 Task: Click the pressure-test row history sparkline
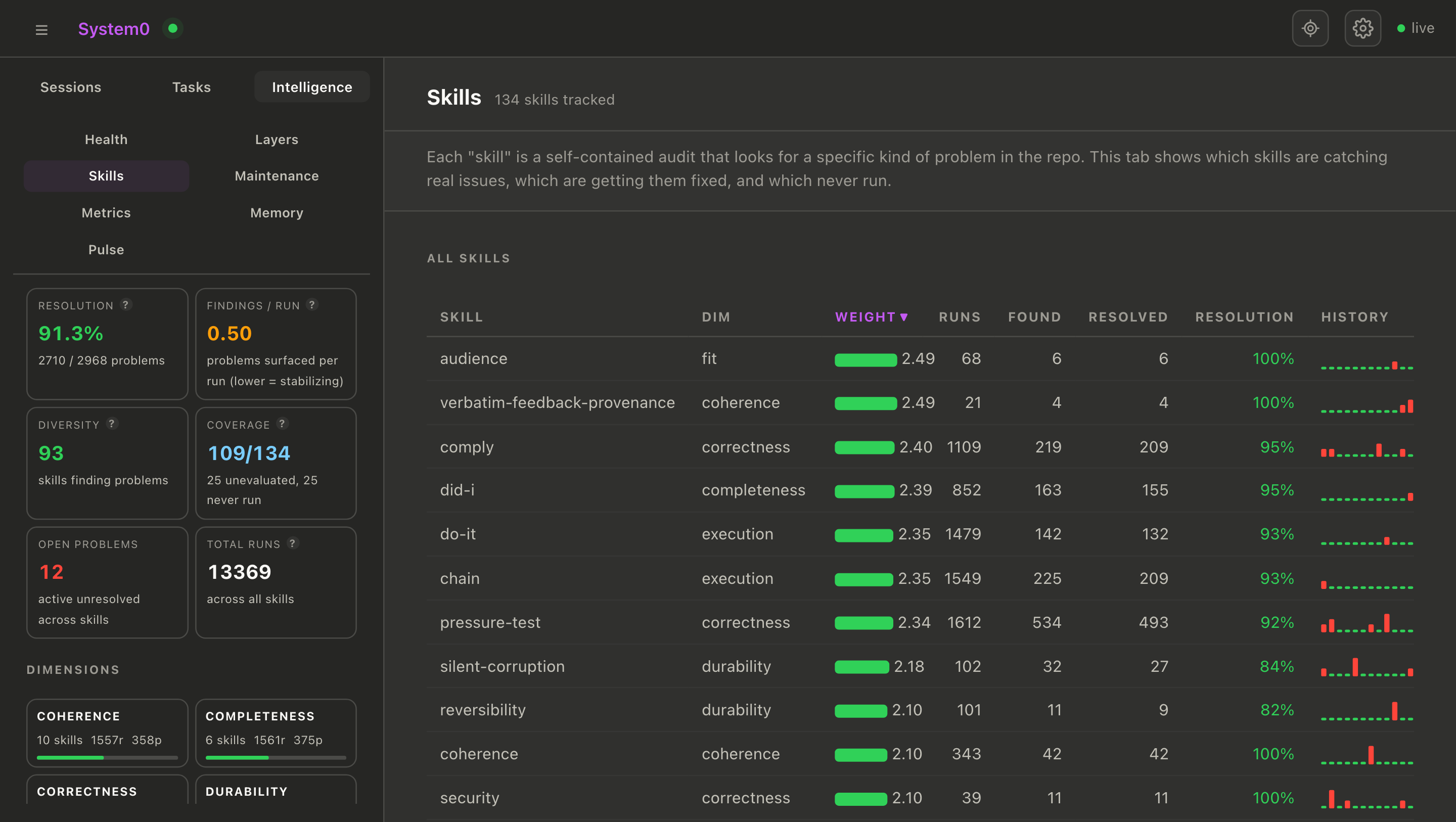click(1367, 623)
